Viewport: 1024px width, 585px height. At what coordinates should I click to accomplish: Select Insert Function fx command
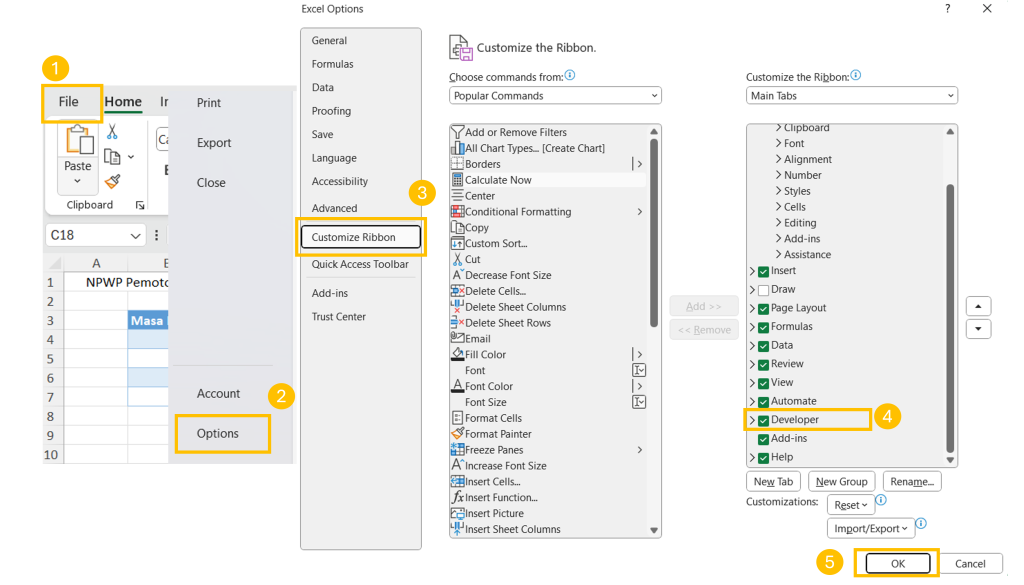pyautogui.click(x=458, y=498)
